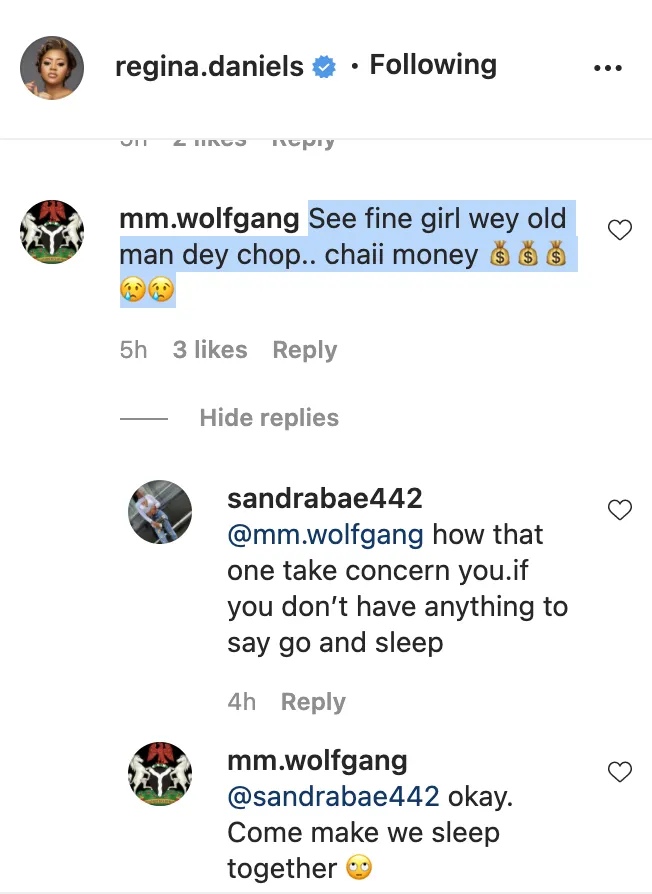Image resolution: width=652 pixels, height=894 pixels.
Task: Open sandrabae442 username link
Action: [325, 498]
